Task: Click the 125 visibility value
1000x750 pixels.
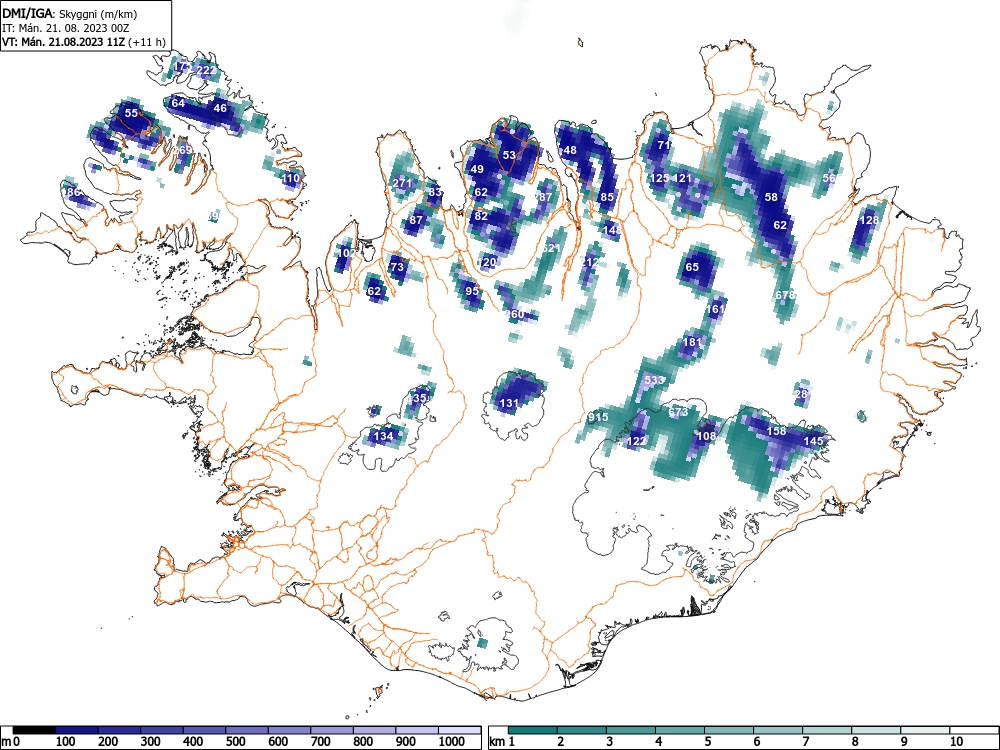Action: [659, 178]
